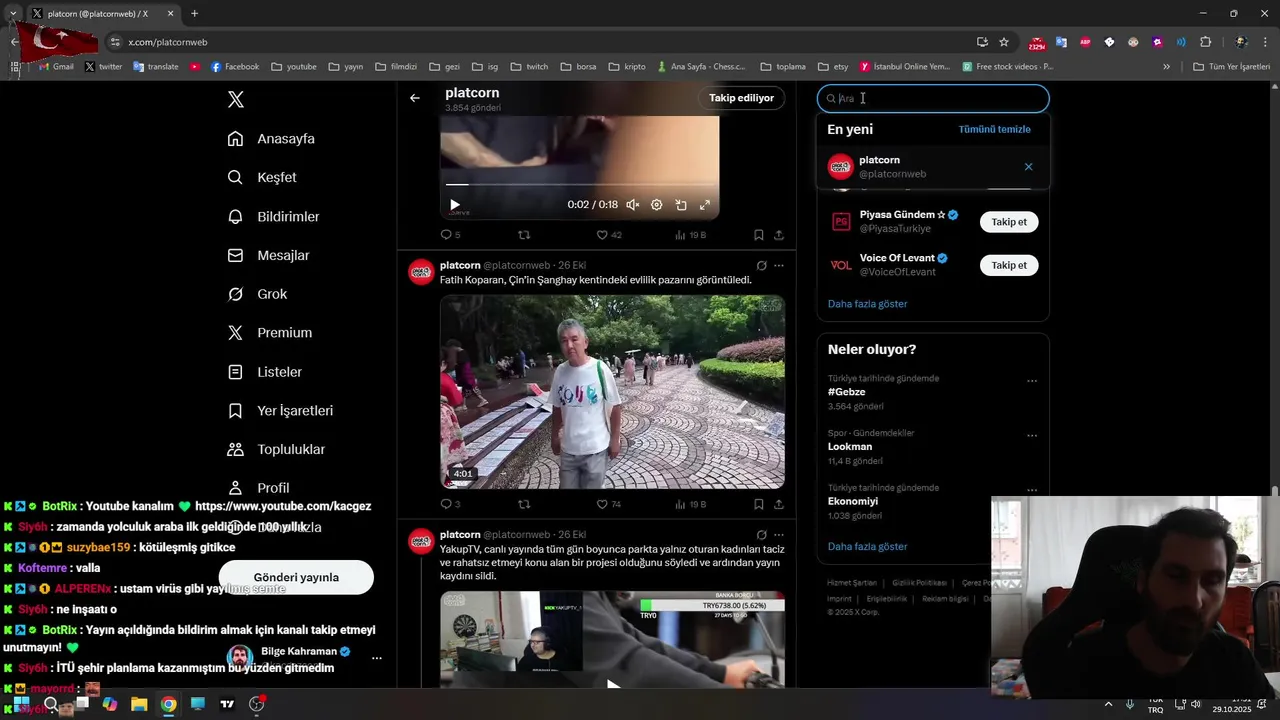Open replies on the post with 5 replies
Viewport: 1280px width, 720px height.
pos(450,235)
